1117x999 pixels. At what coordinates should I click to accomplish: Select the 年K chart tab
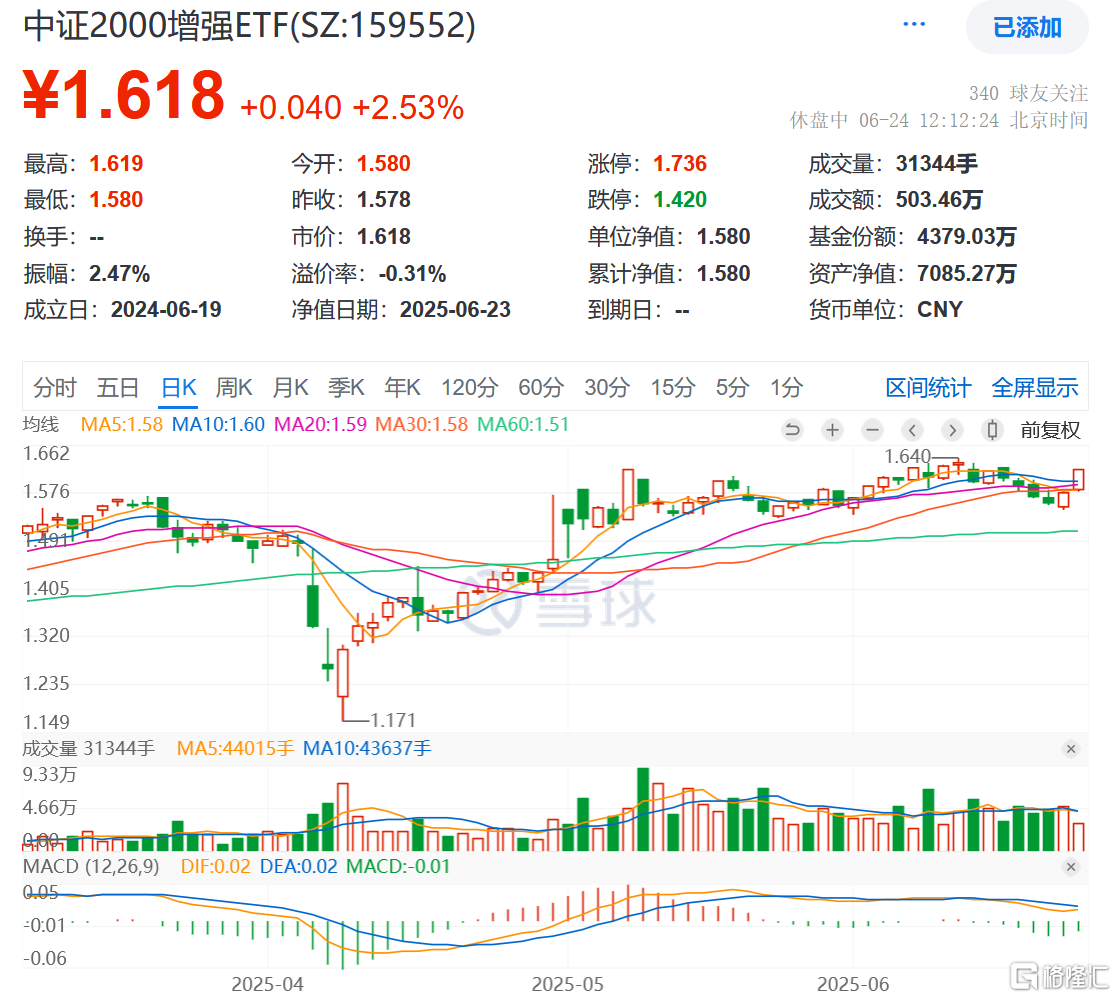click(x=402, y=388)
